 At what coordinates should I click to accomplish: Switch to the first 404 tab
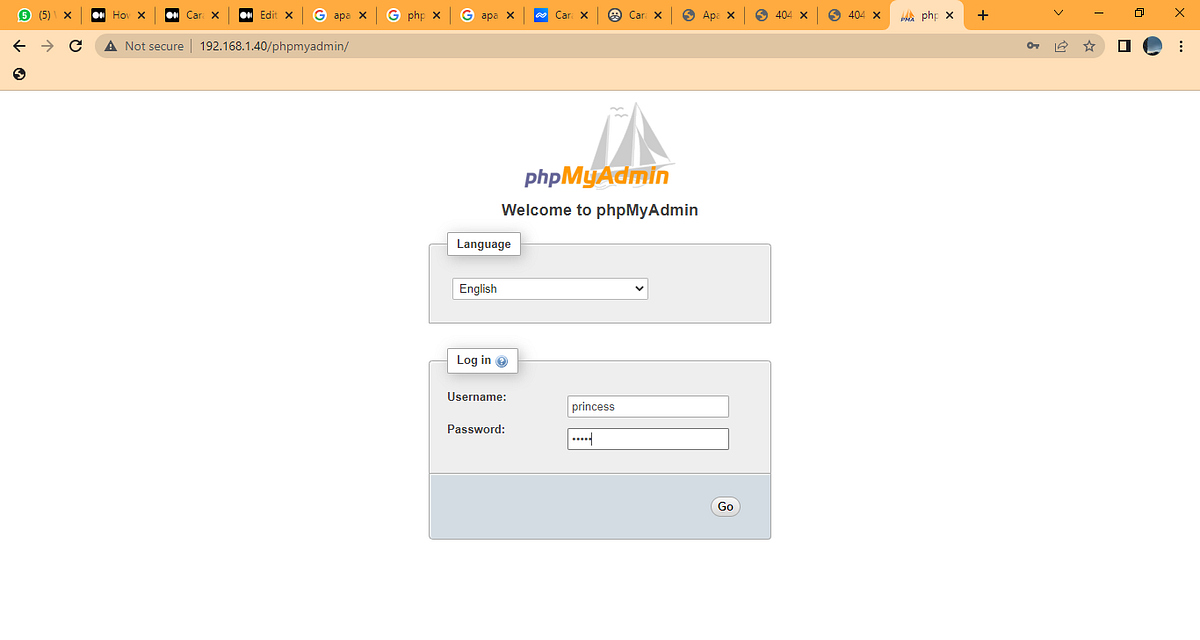[x=778, y=15]
